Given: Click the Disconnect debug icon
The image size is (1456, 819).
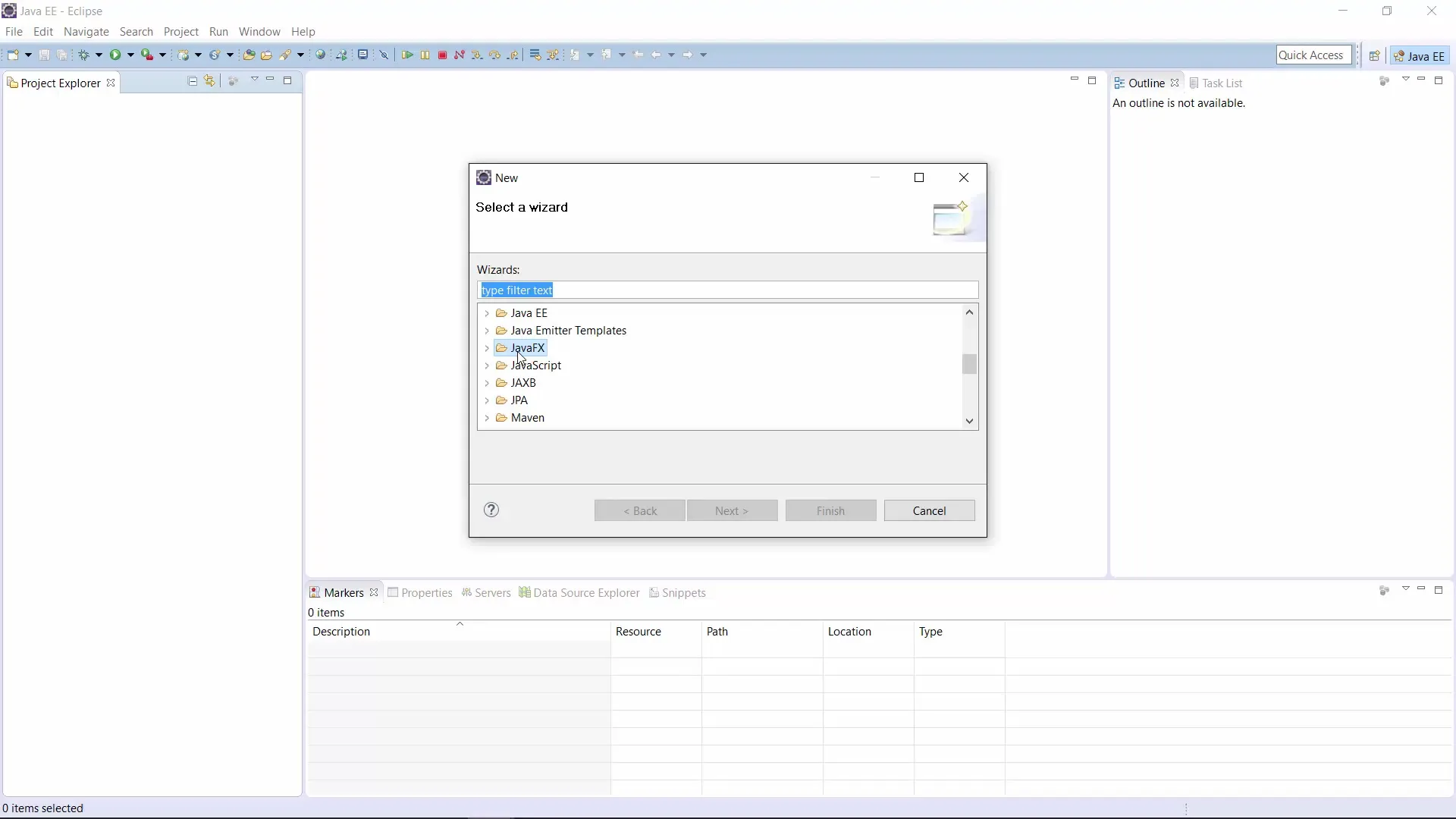Looking at the screenshot, I should (x=460, y=55).
